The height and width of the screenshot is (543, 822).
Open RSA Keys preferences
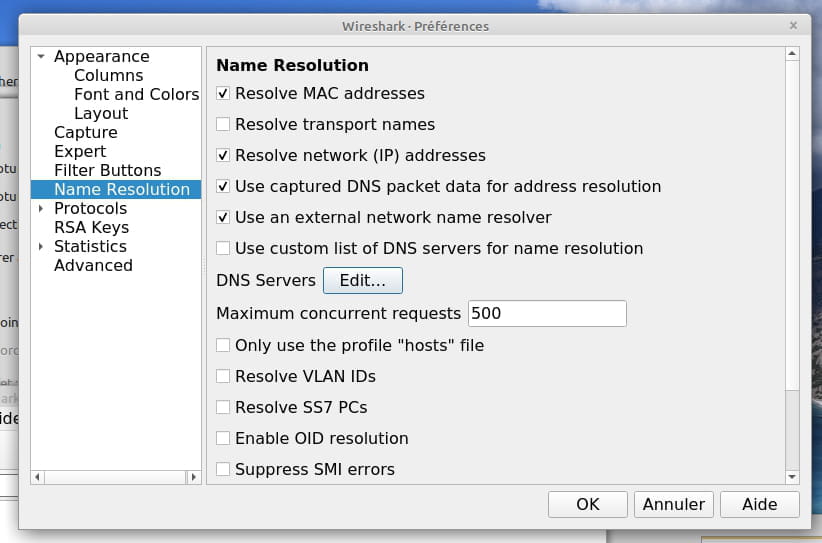coord(91,227)
